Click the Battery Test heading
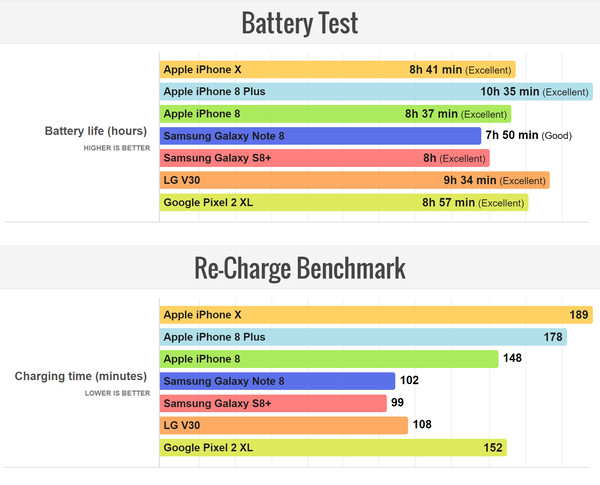This screenshot has width=600, height=485. (x=300, y=22)
